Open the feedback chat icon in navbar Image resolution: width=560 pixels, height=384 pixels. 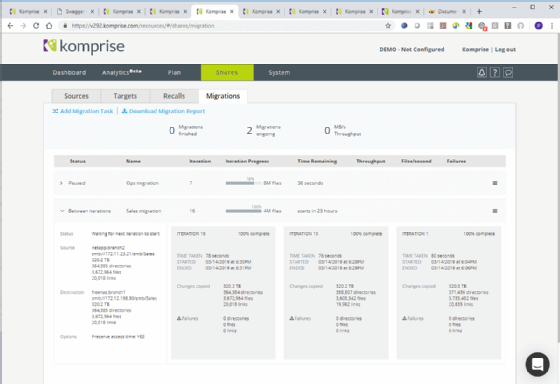click(508, 73)
